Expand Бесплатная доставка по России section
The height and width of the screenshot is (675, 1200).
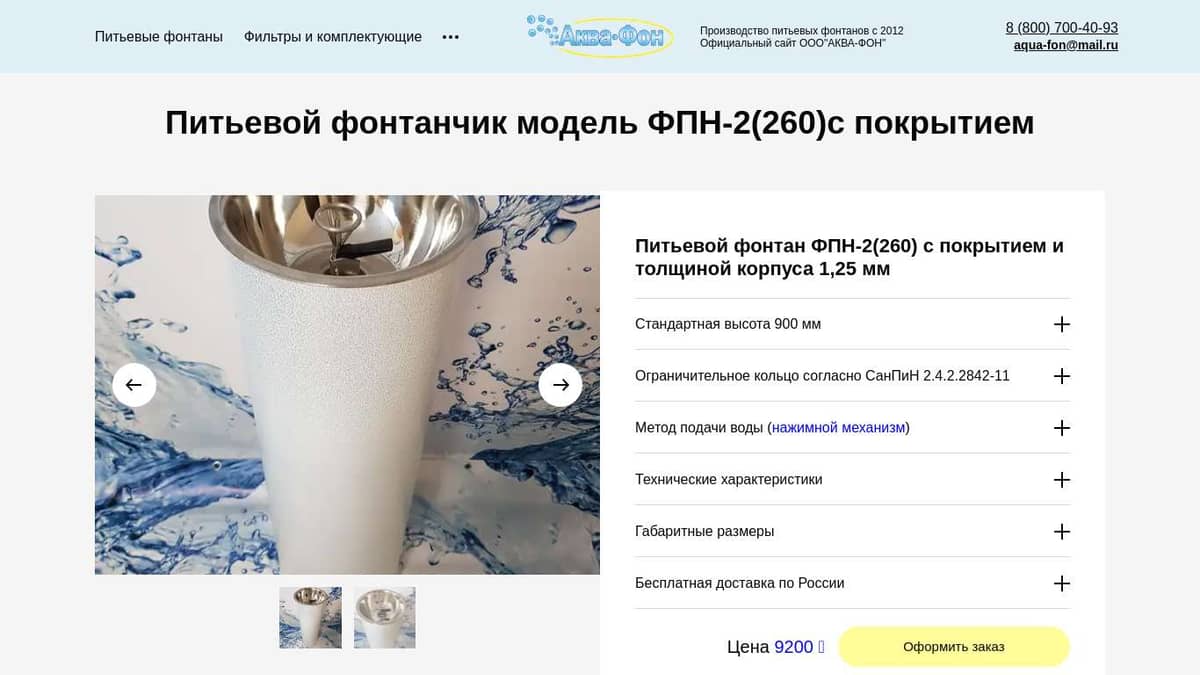pyautogui.click(x=852, y=583)
